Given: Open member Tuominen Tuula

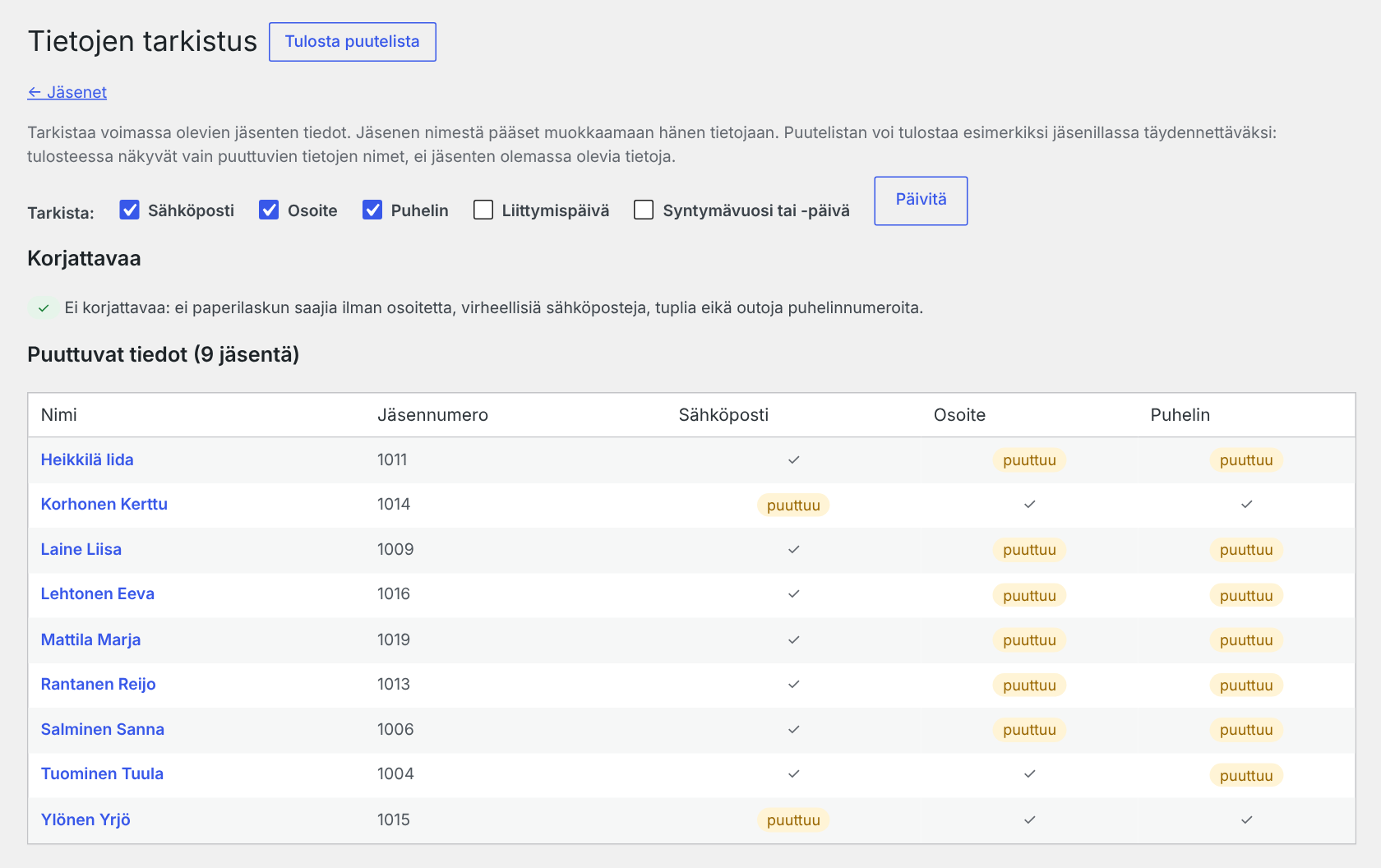Looking at the screenshot, I should pyautogui.click(x=102, y=773).
